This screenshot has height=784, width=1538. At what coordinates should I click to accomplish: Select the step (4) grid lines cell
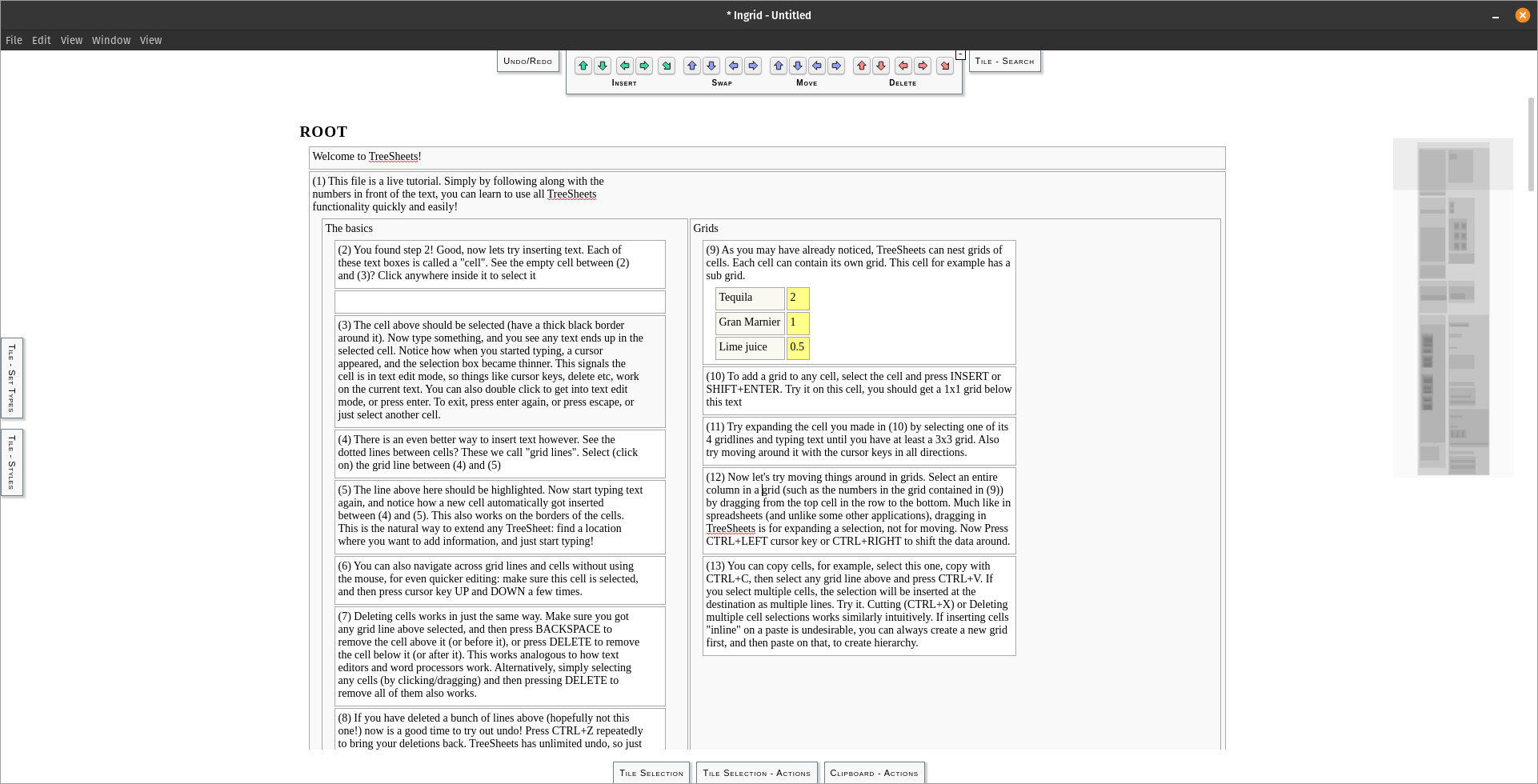coord(499,453)
